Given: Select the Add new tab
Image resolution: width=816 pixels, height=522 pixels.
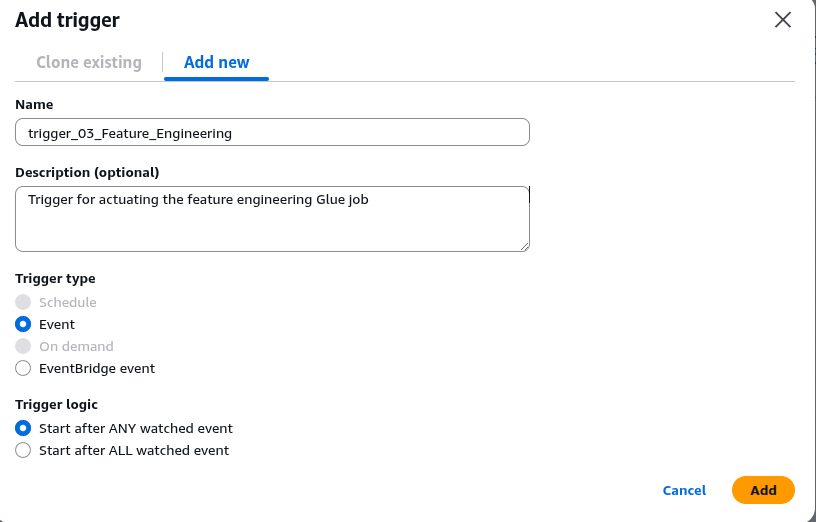Looking at the screenshot, I should point(217,62).
